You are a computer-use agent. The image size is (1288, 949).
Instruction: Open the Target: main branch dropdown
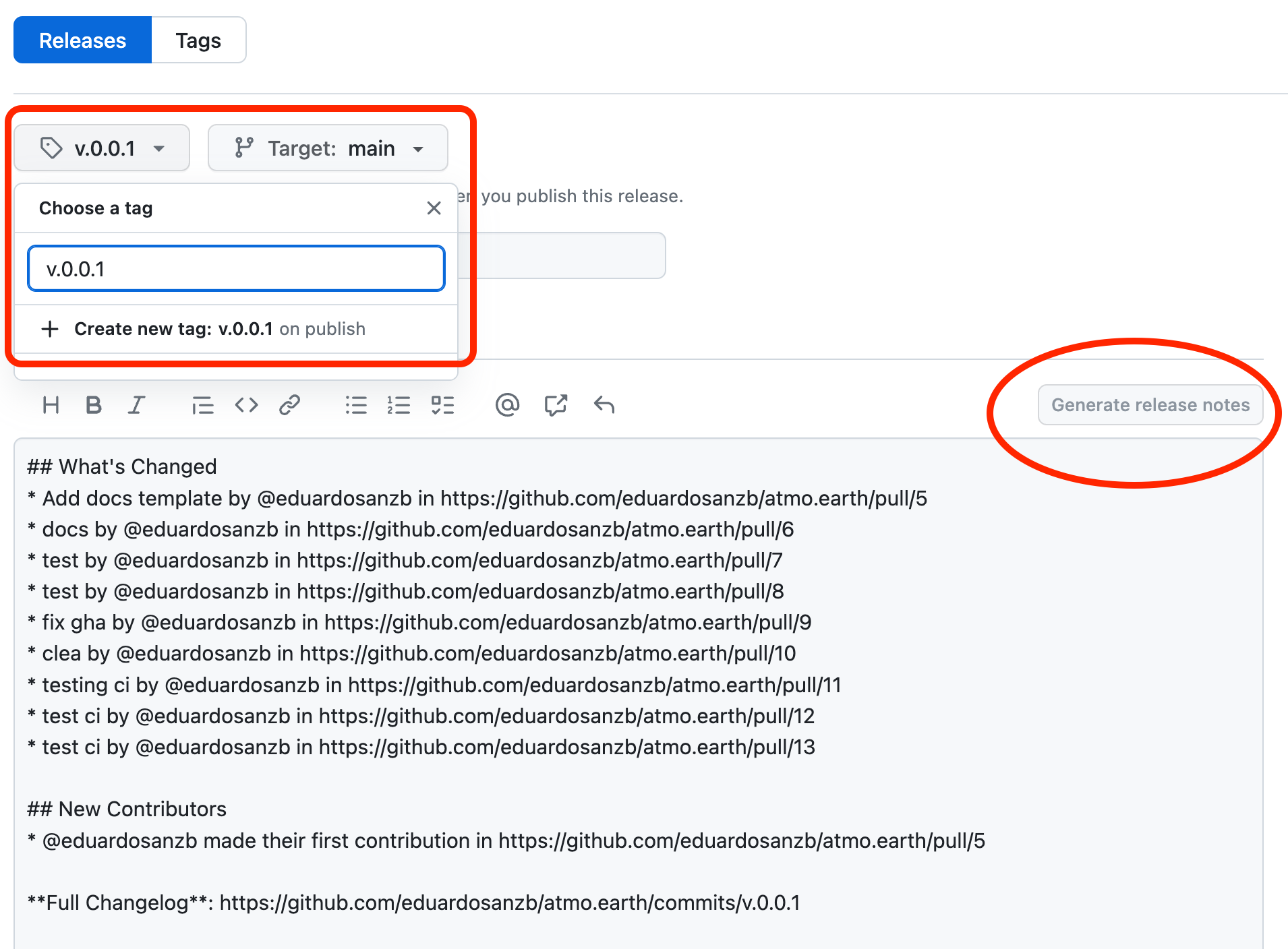[328, 148]
